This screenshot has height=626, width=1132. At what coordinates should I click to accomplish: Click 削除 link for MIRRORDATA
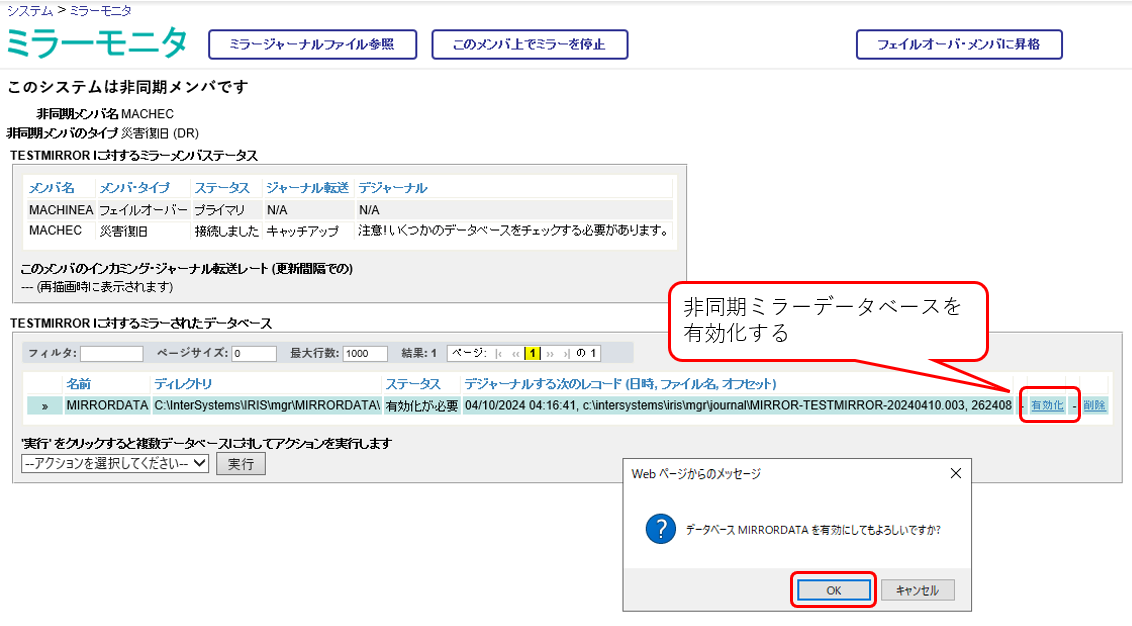(1094, 405)
